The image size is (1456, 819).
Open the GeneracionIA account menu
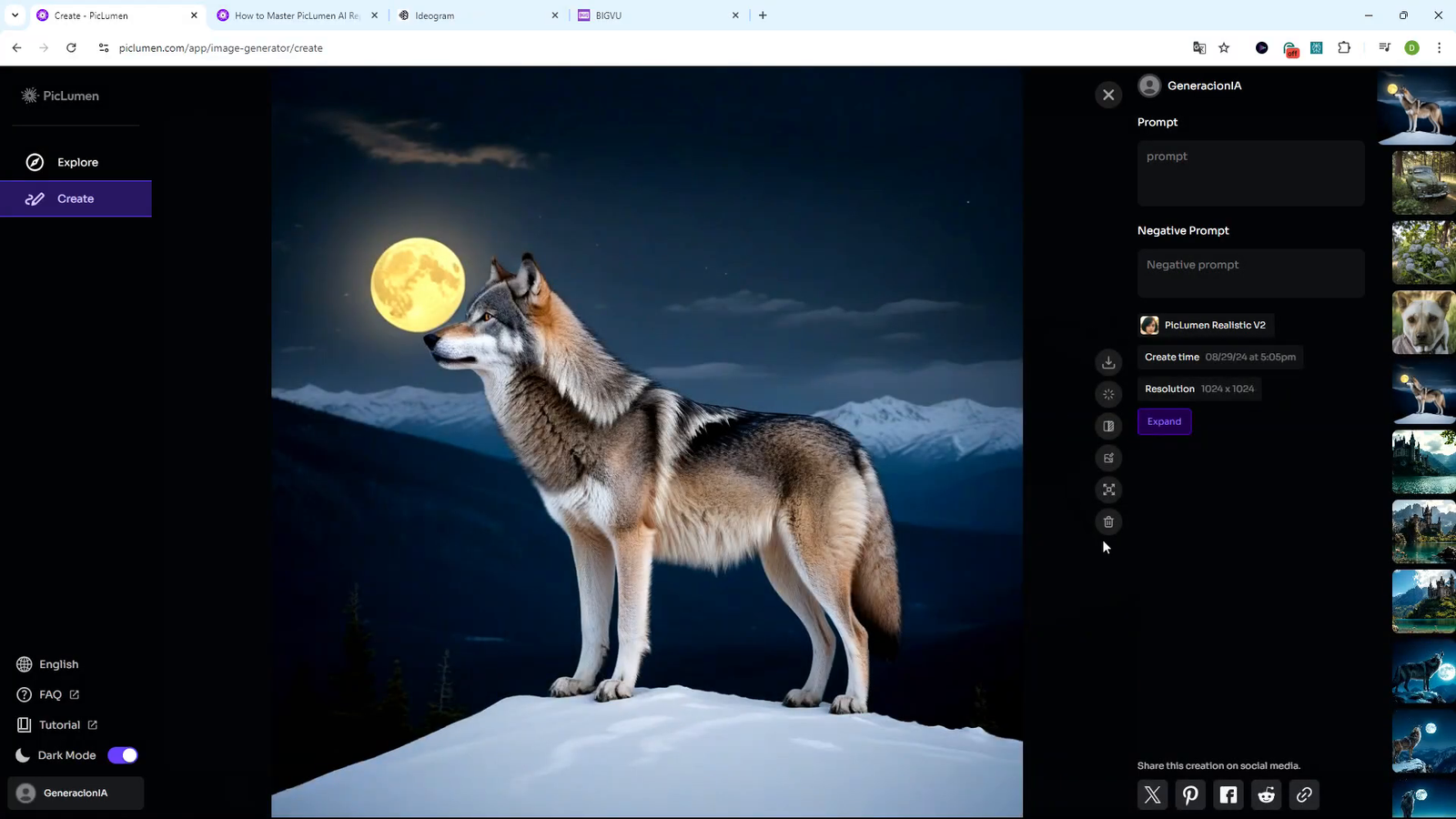[76, 793]
